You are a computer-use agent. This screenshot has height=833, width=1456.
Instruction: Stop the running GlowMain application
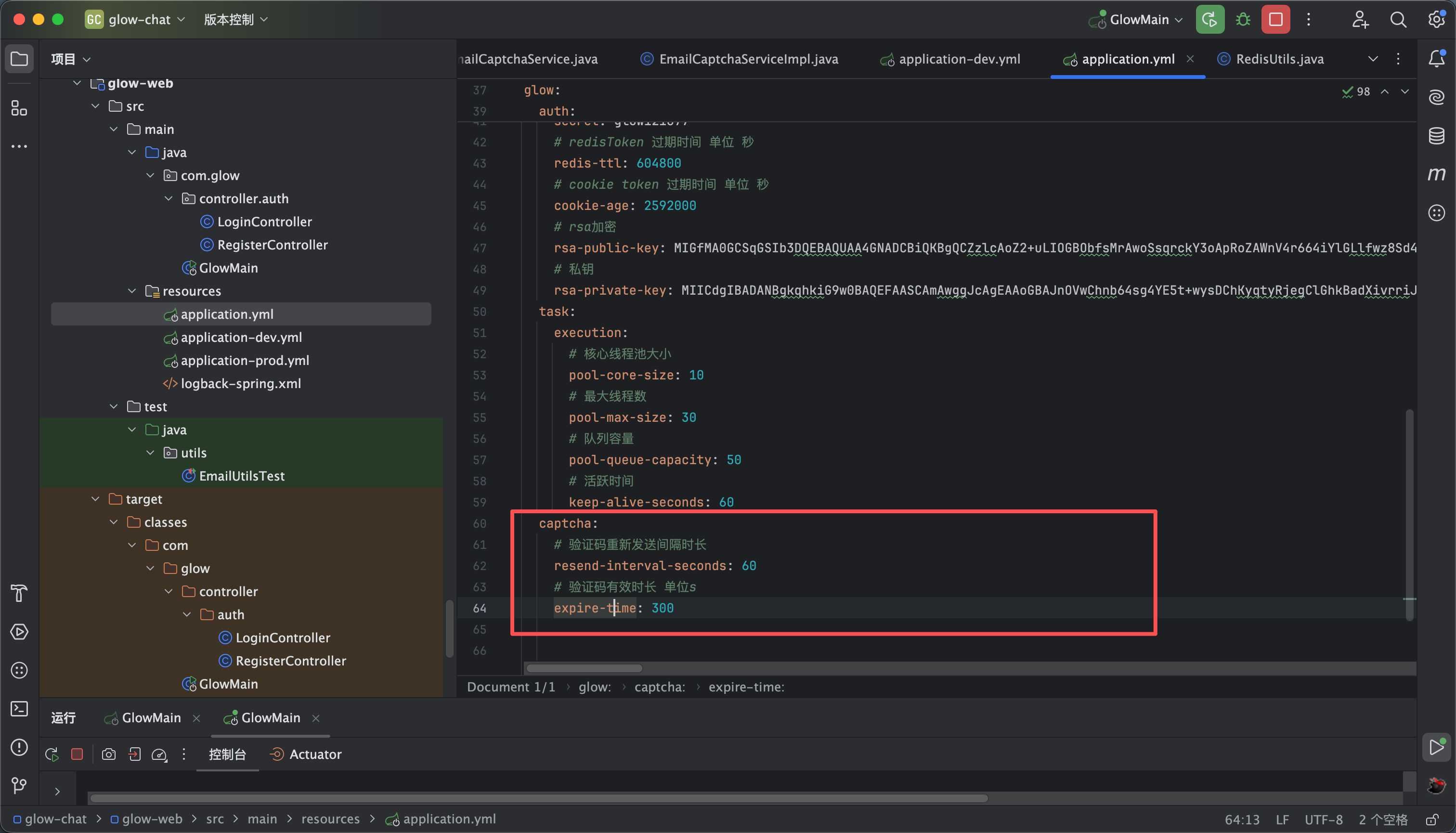[x=1275, y=19]
